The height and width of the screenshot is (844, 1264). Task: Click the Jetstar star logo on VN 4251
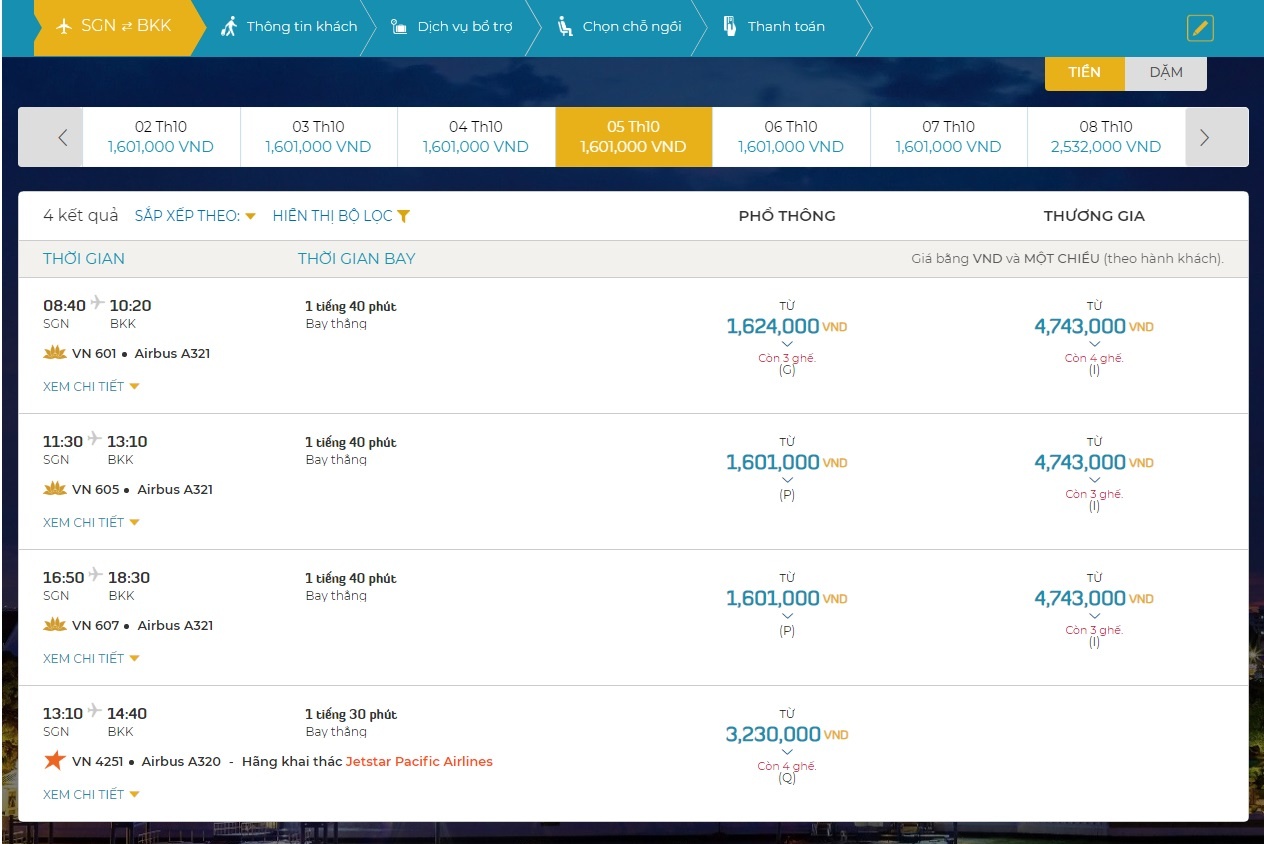pyautogui.click(x=55, y=761)
